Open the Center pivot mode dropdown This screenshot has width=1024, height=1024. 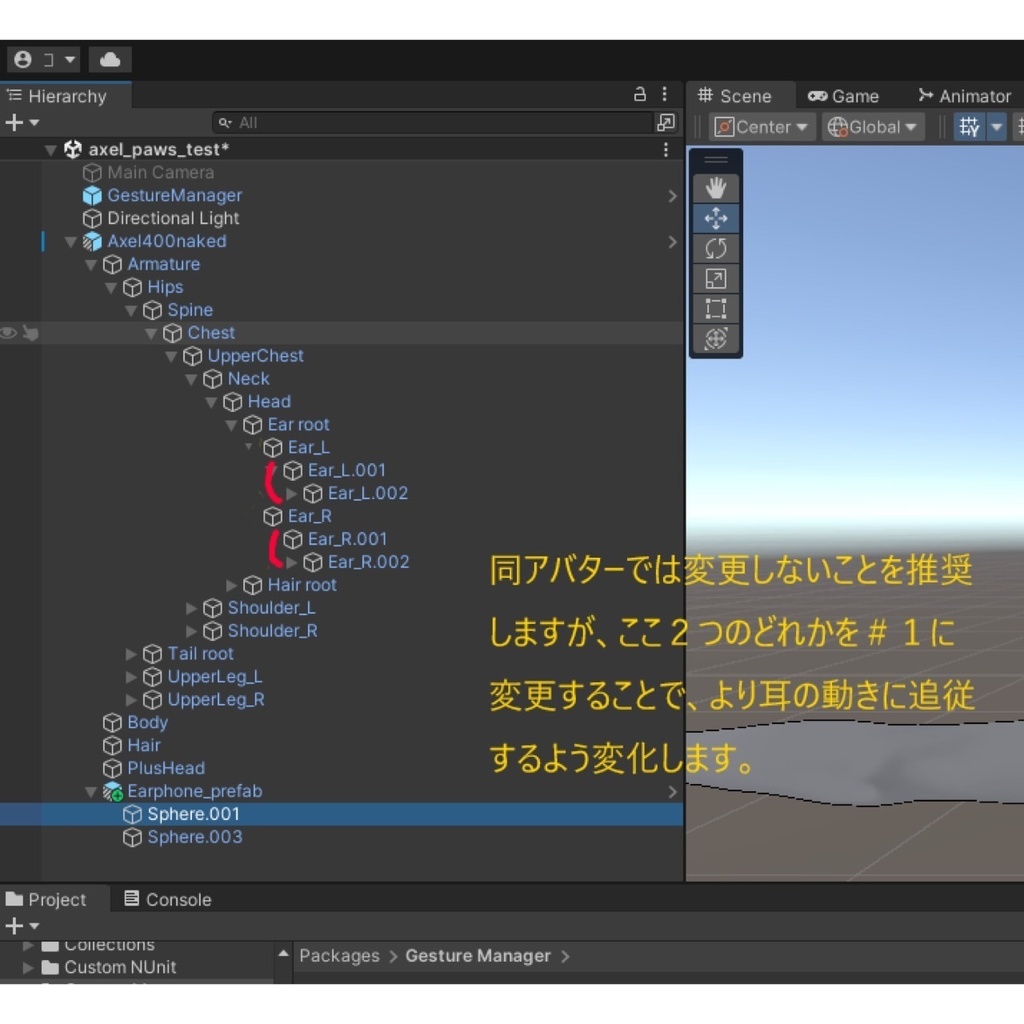point(761,126)
